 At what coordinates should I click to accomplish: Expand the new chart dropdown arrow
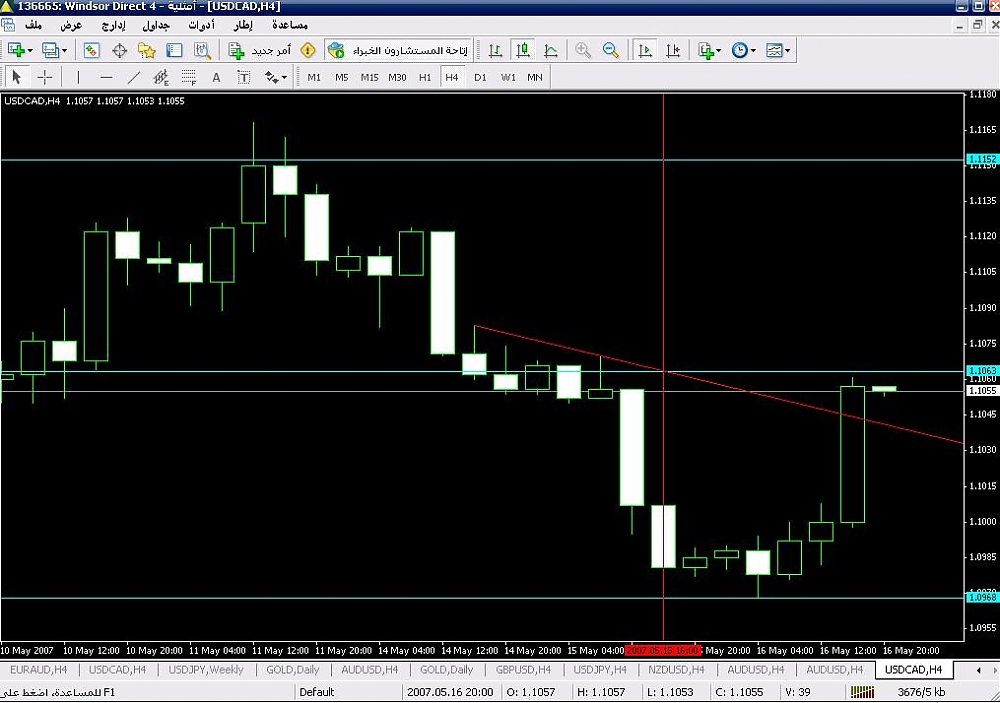(31, 50)
